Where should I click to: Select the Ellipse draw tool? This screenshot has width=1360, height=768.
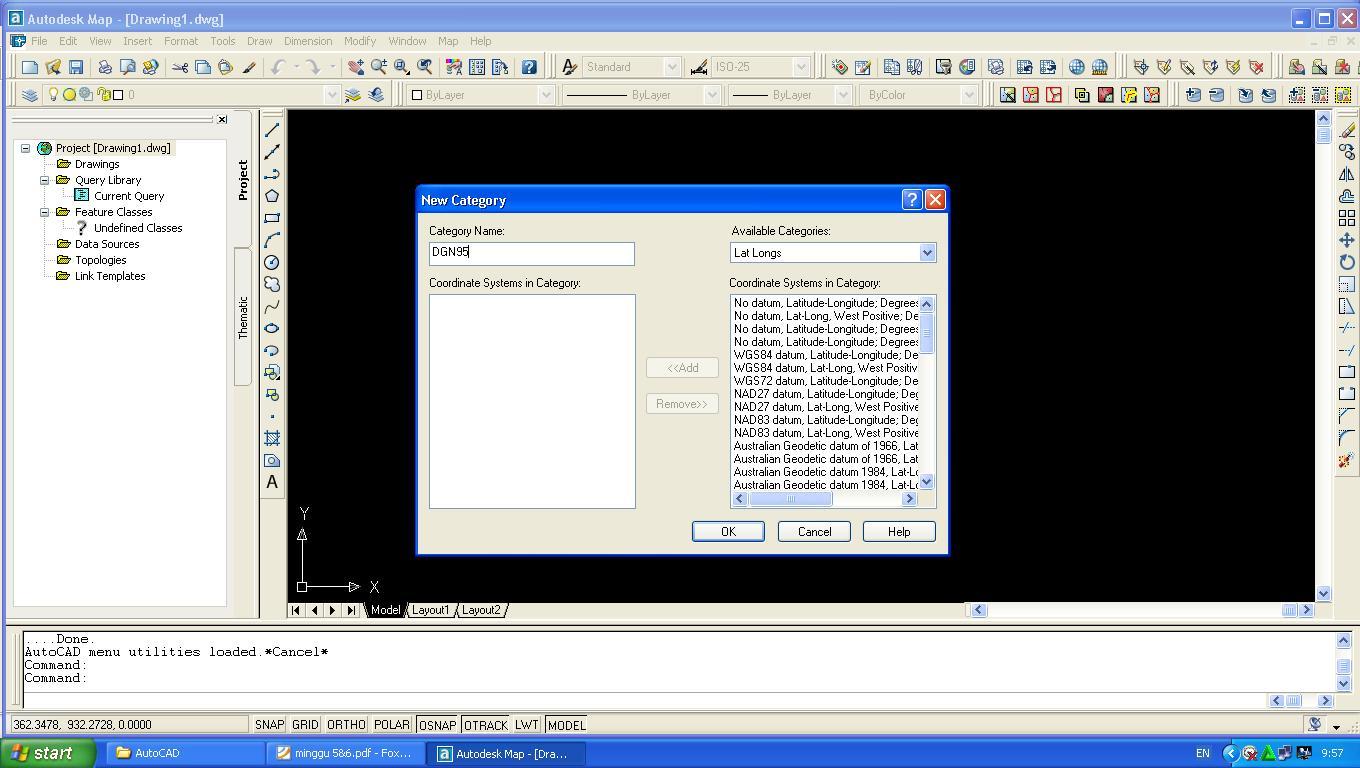click(x=272, y=328)
